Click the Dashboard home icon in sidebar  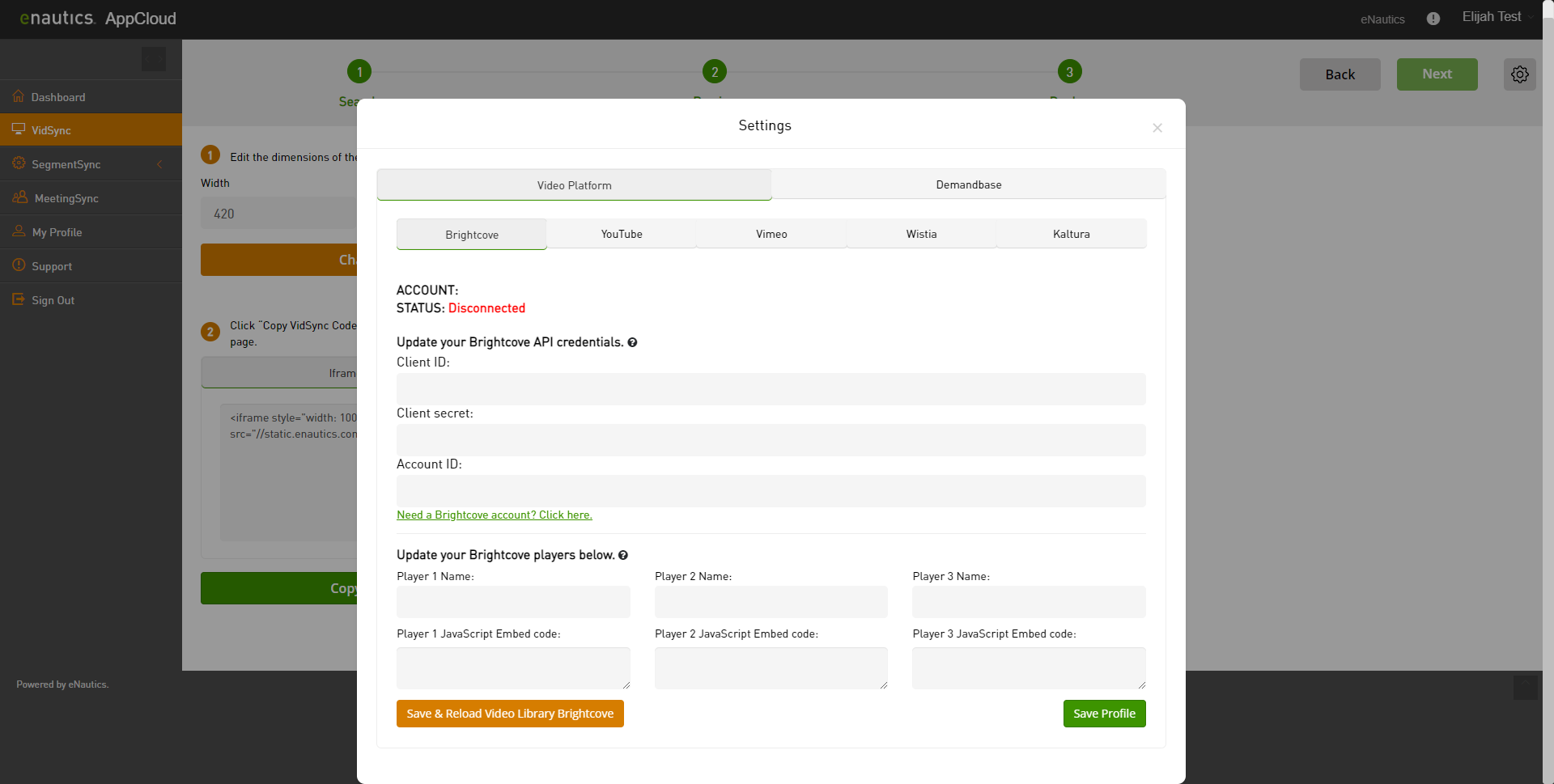18,96
